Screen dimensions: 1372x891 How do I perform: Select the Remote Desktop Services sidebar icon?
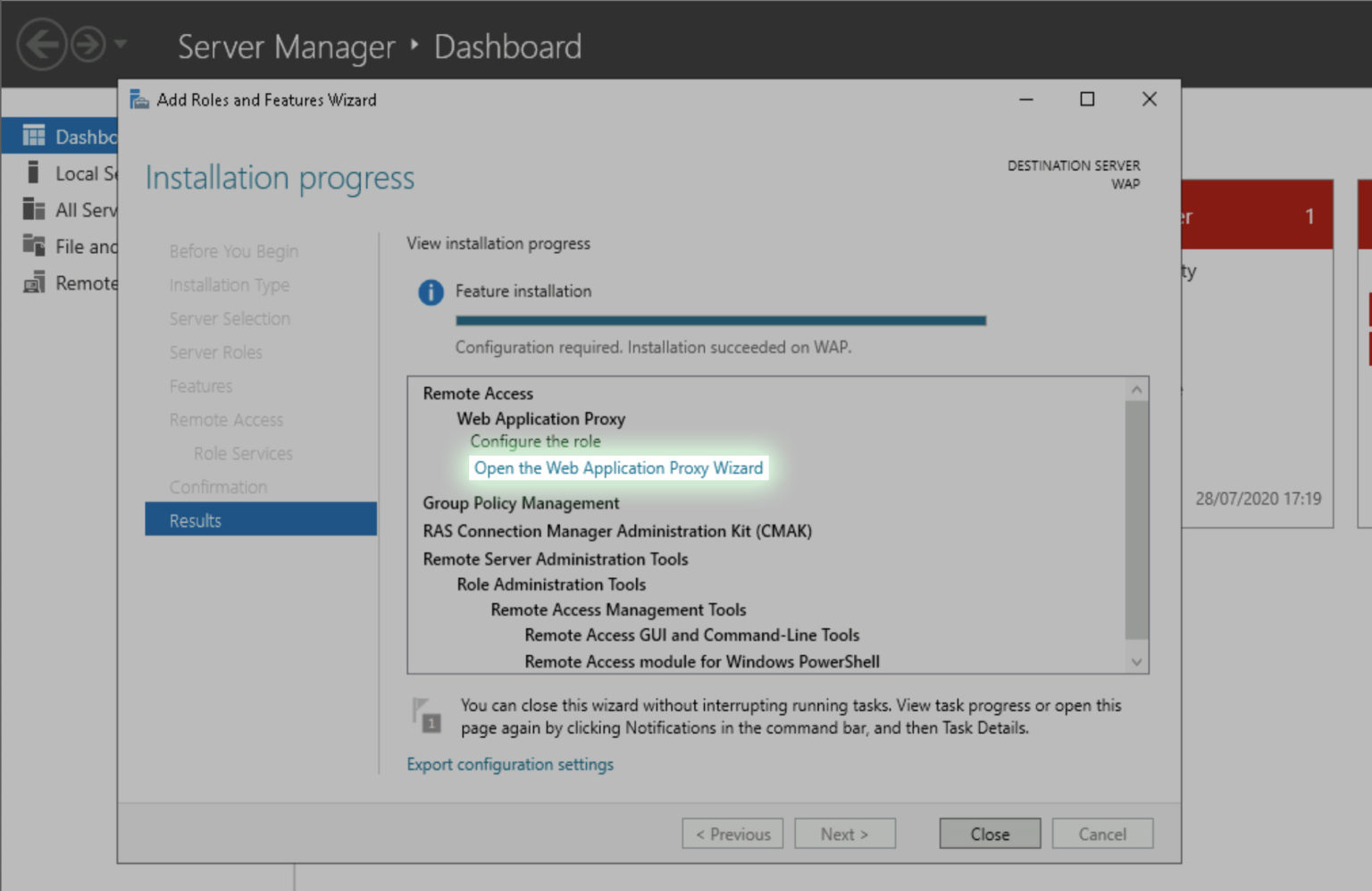[33, 282]
